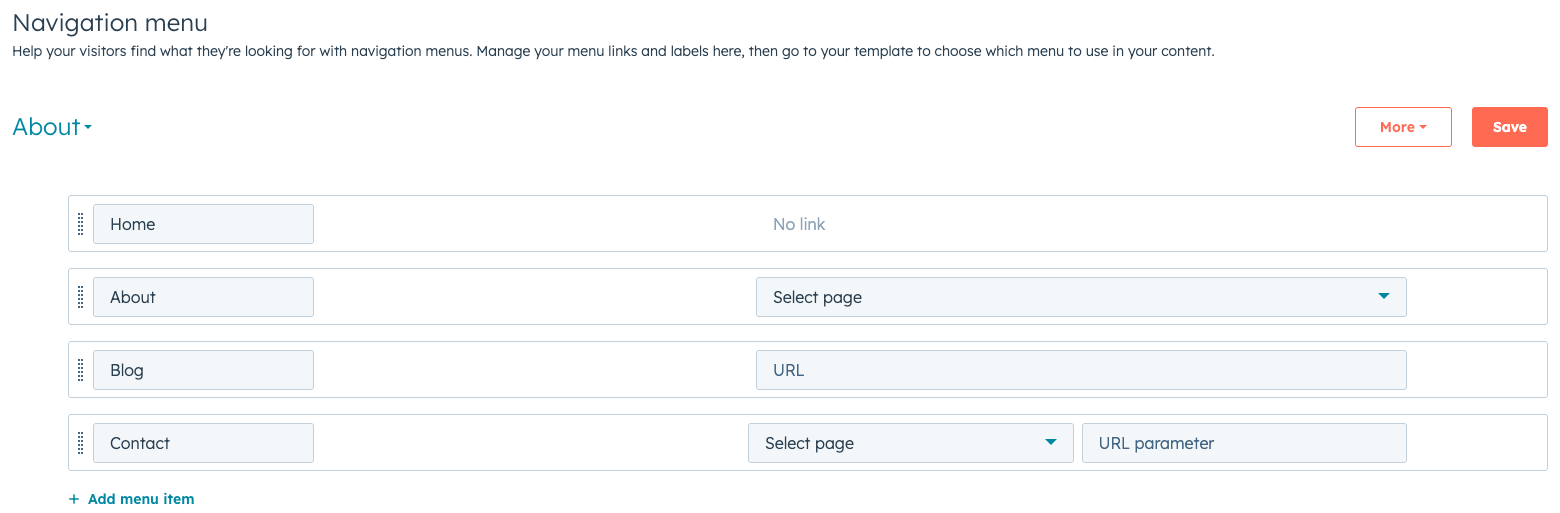Click the No link text in Home row
The image size is (1560, 513).
point(799,224)
